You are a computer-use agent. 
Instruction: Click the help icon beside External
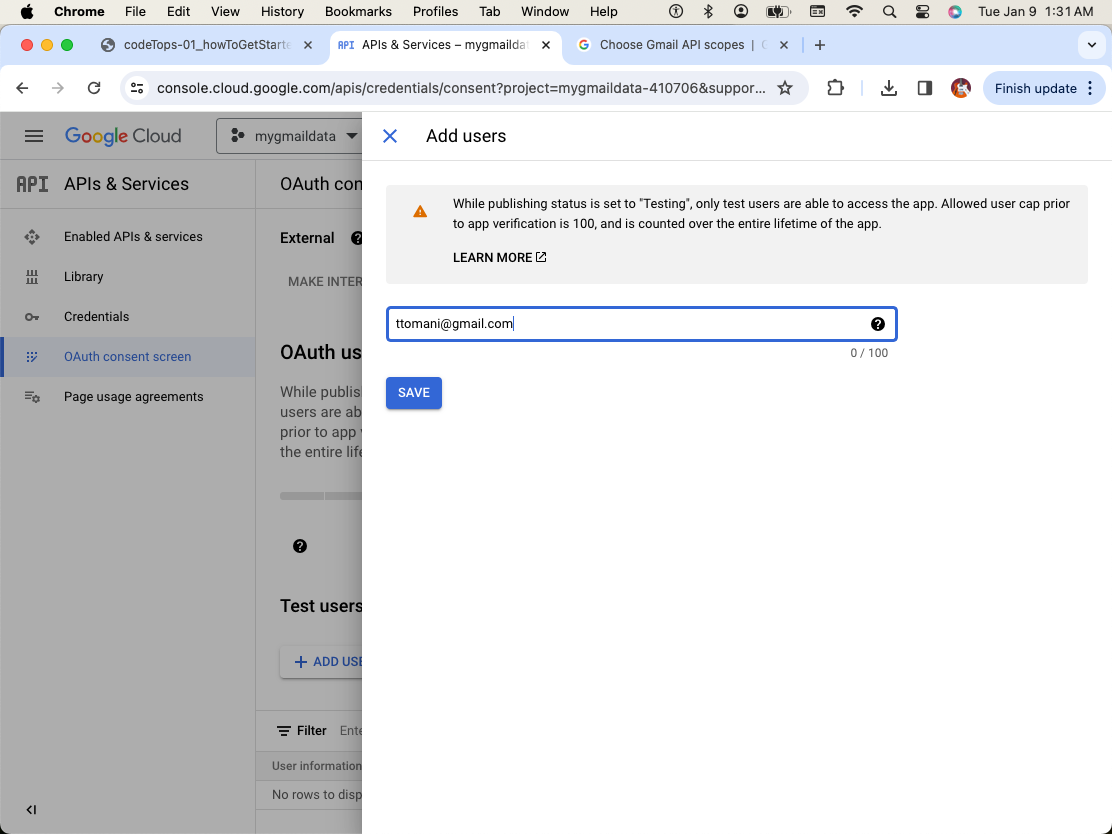point(357,238)
